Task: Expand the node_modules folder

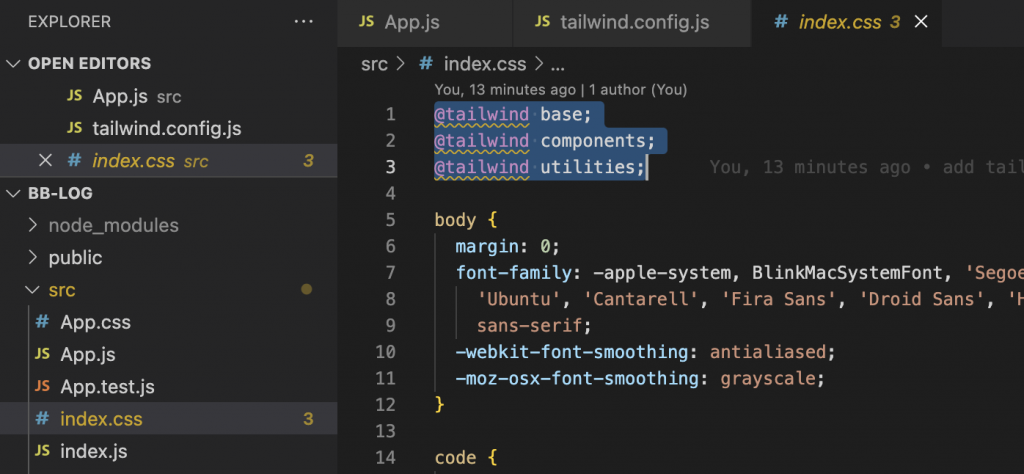Action: pyautogui.click(x=32, y=225)
